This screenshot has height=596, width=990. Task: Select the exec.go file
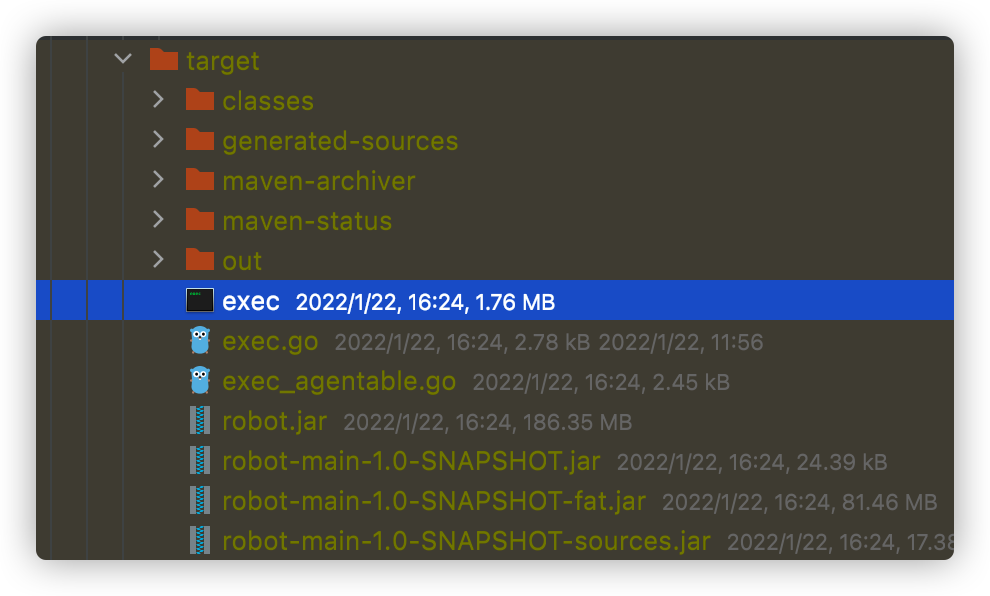point(270,342)
